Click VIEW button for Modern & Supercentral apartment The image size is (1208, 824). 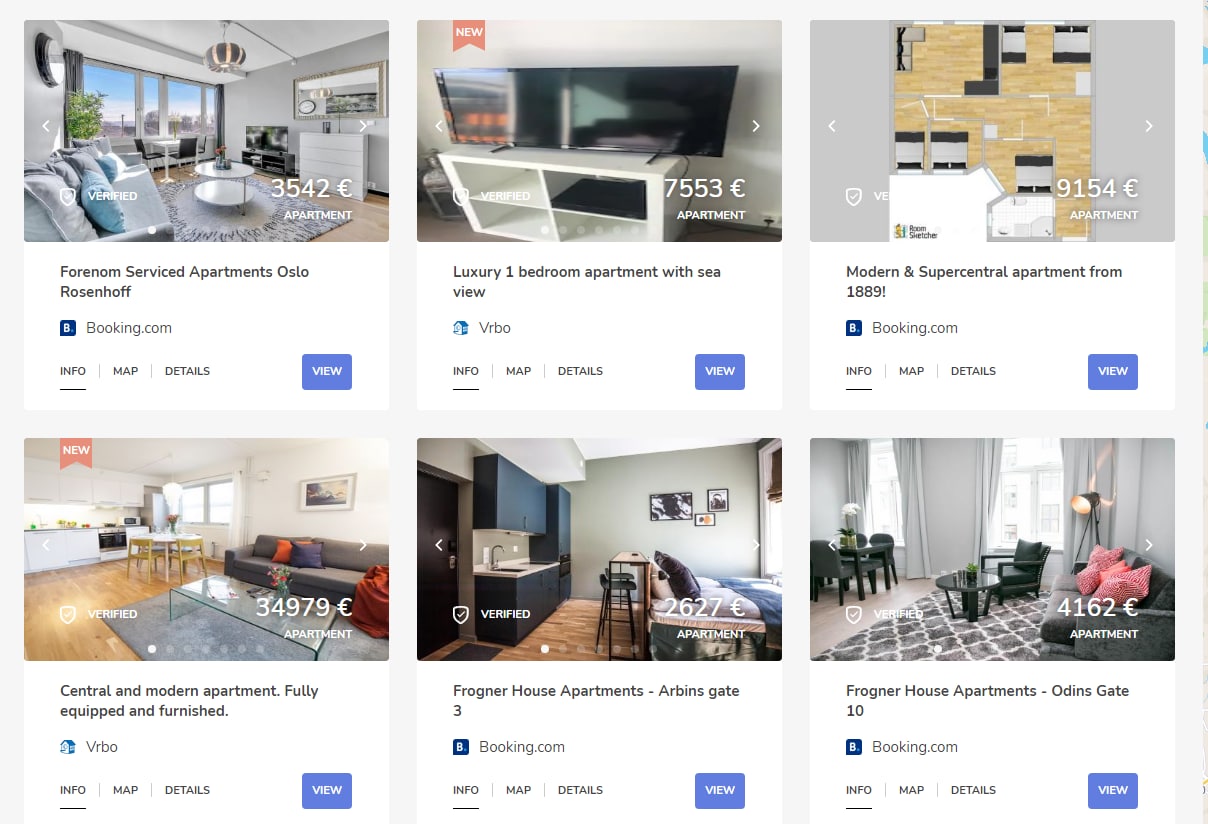pos(1113,371)
